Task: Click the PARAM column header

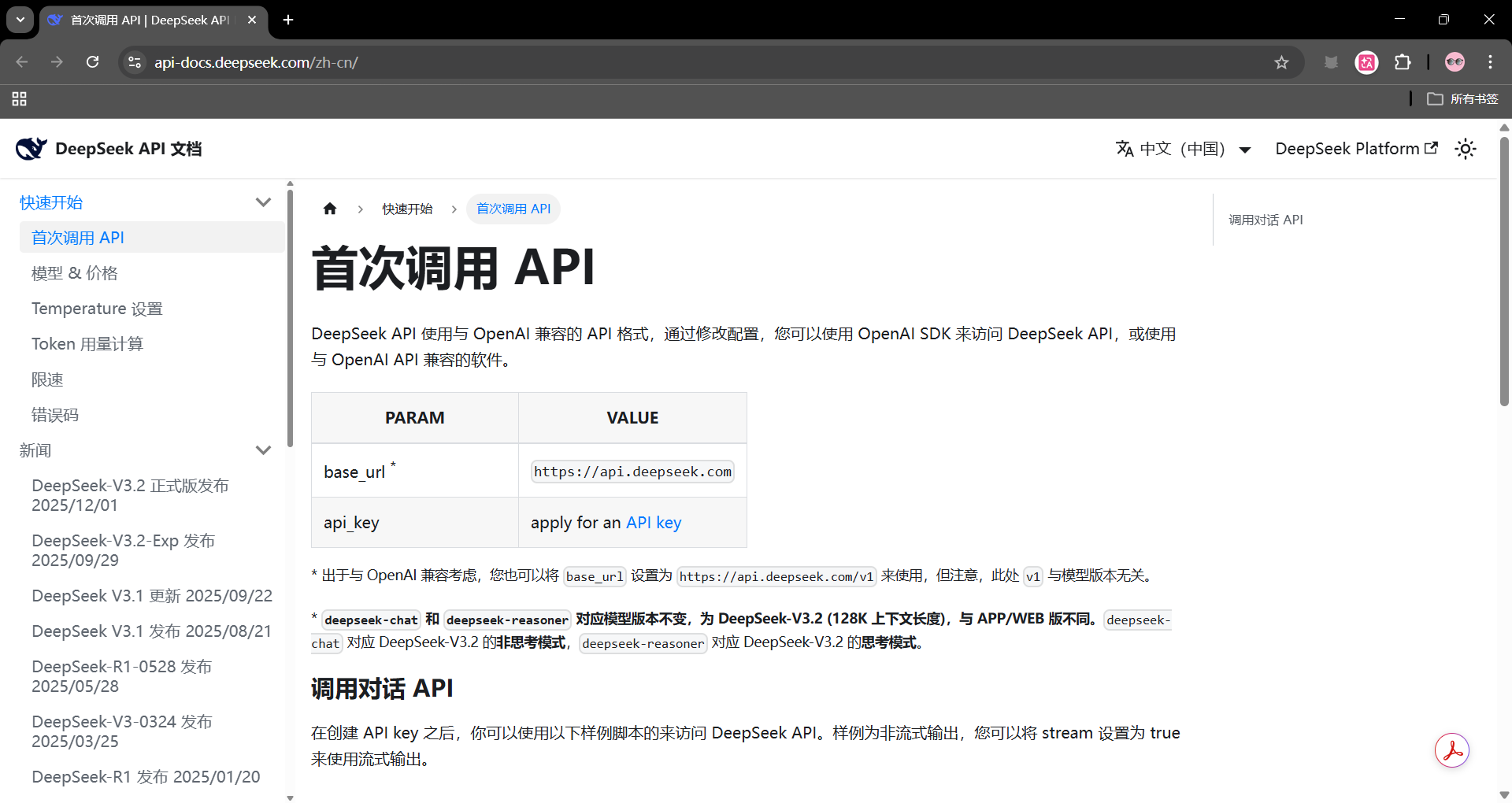Action: pos(415,418)
